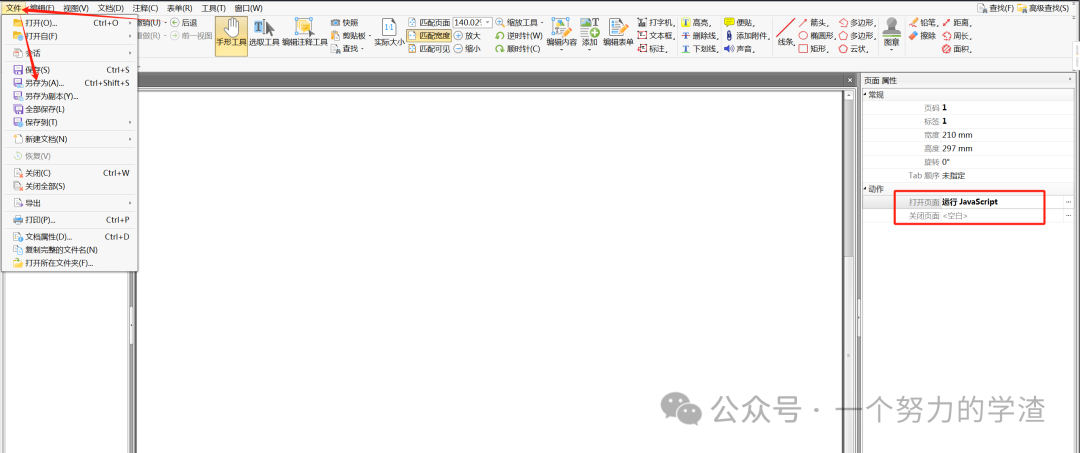1080x453 pixels.
Task: Select the 云状 cloud tool
Action: click(855, 49)
